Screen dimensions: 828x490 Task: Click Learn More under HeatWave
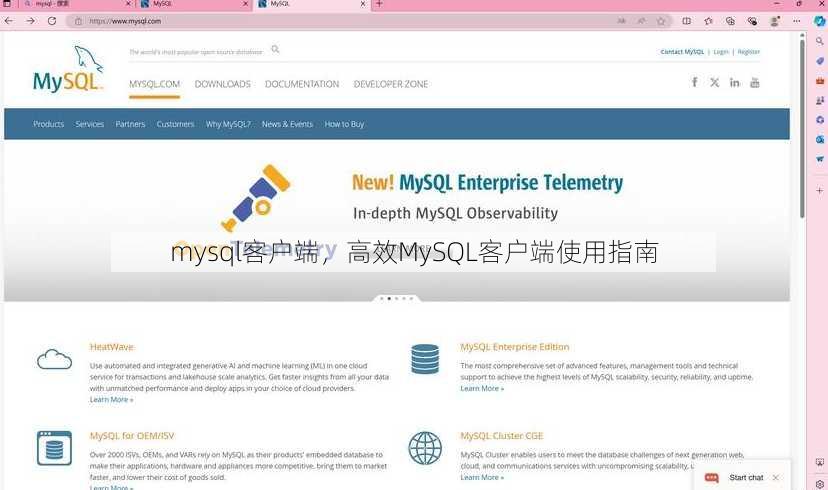click(111, 400)
